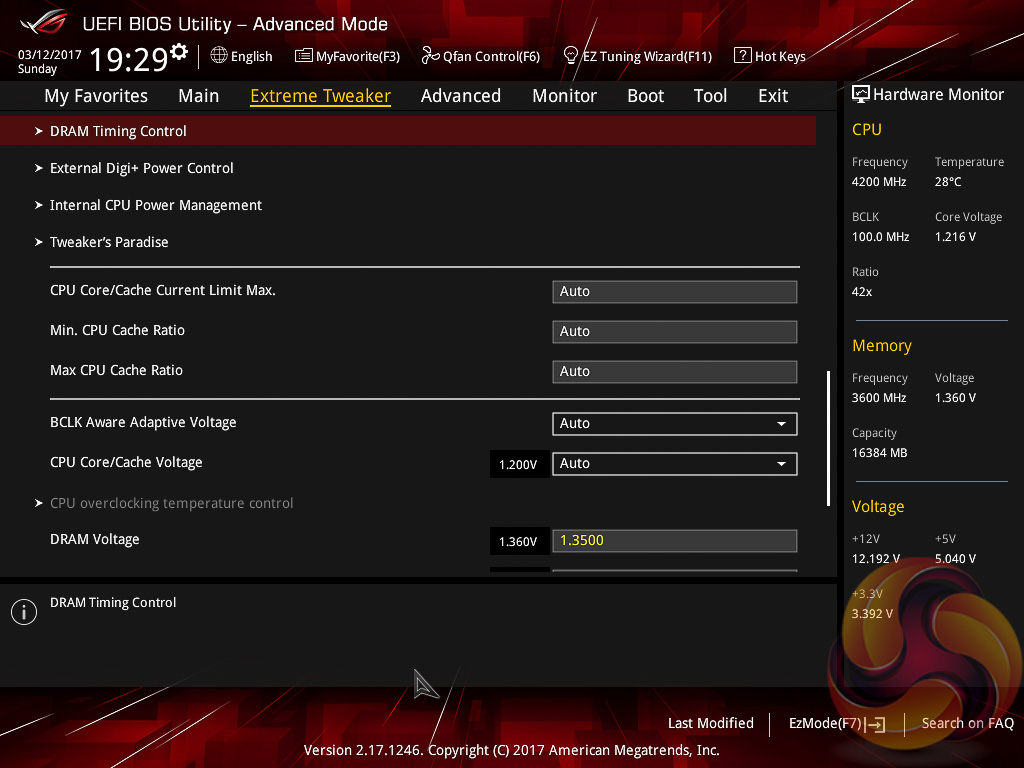The width and height of the screenshot is (1024, 768).
Task: Click Memory Frequency 3600 MHz value
Action: click(x=879, y=398)
